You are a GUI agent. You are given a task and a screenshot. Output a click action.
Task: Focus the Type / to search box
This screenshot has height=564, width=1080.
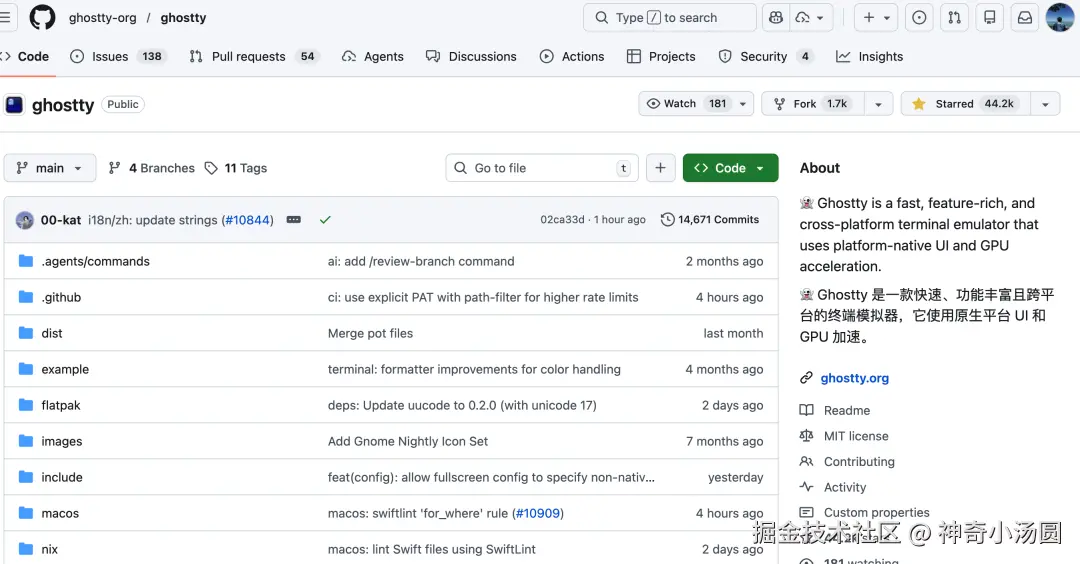669,18
